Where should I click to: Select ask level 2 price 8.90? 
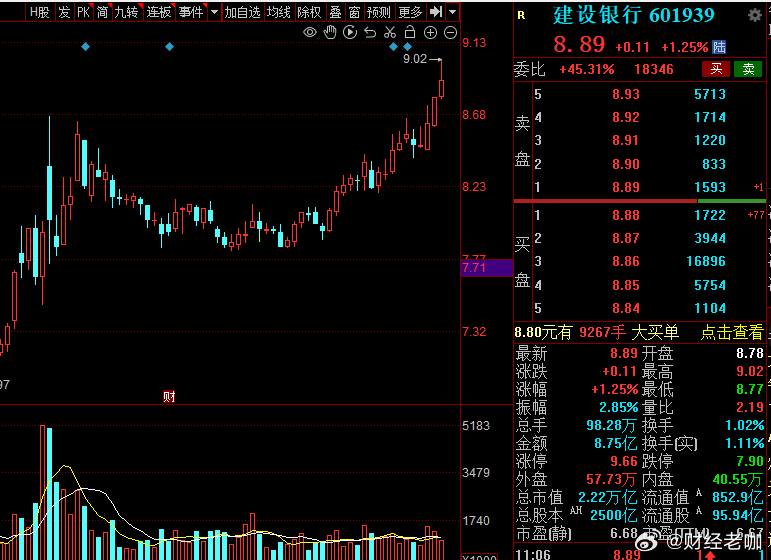pos(625,164)
